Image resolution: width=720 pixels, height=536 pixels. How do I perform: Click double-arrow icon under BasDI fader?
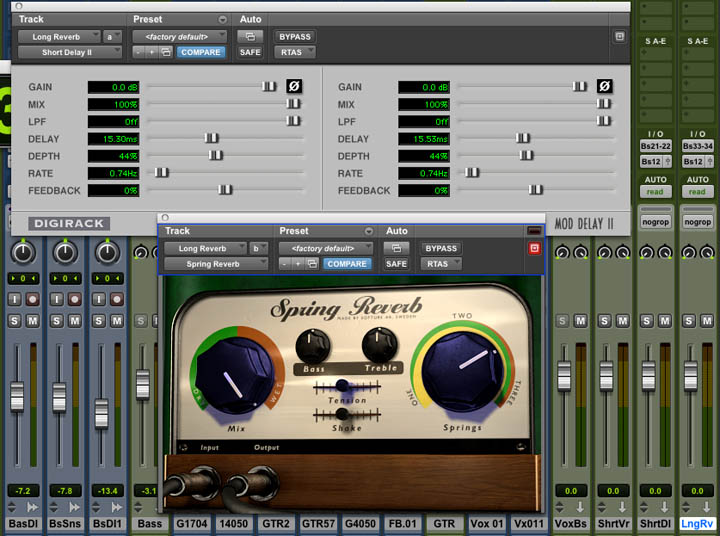[x=32, y=507]
